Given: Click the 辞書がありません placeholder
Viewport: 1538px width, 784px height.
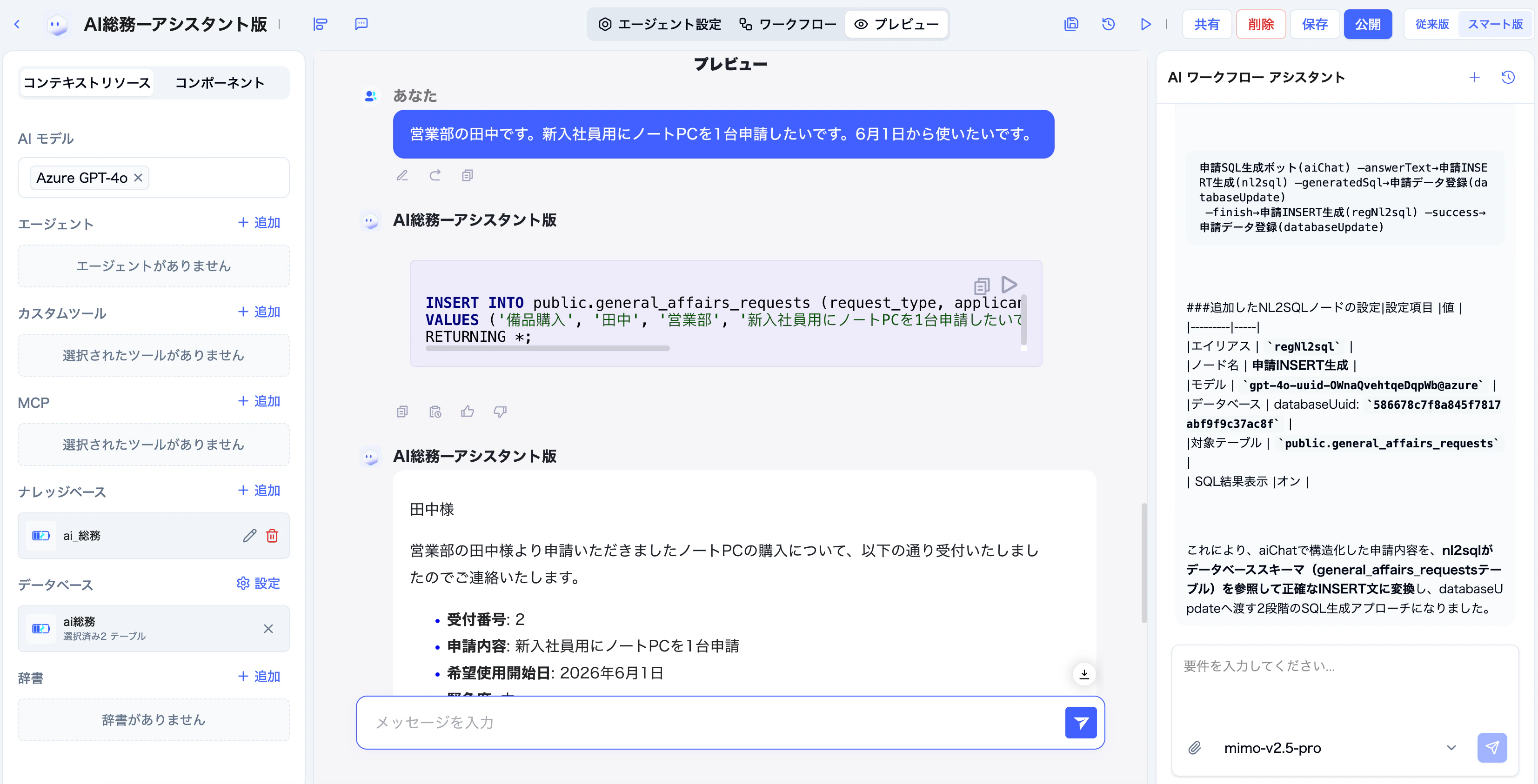Looking at the screenshot, I should point(154,720).
